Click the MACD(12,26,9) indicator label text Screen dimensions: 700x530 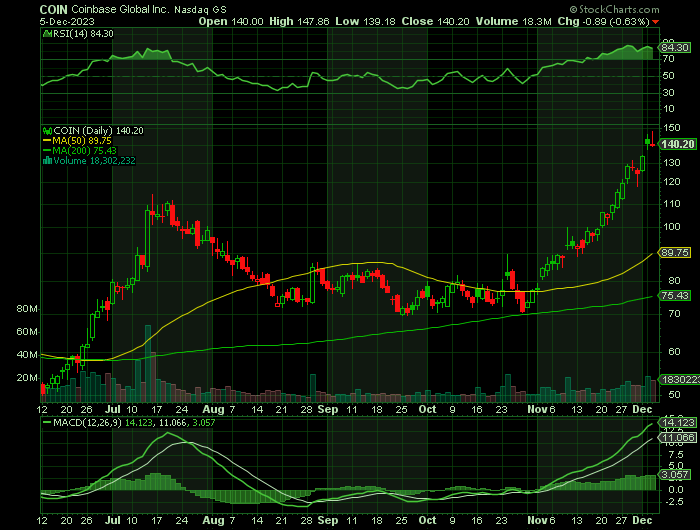[x=87, y=422]
